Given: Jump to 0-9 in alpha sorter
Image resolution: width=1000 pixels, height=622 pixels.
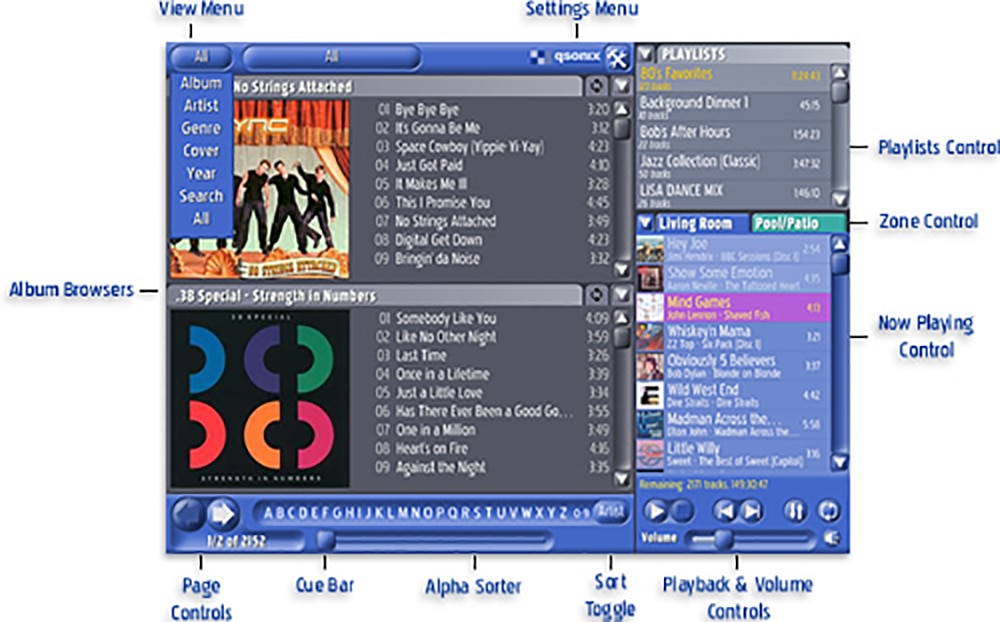Looking at the screenshot, I should click(x=581, y=514).
